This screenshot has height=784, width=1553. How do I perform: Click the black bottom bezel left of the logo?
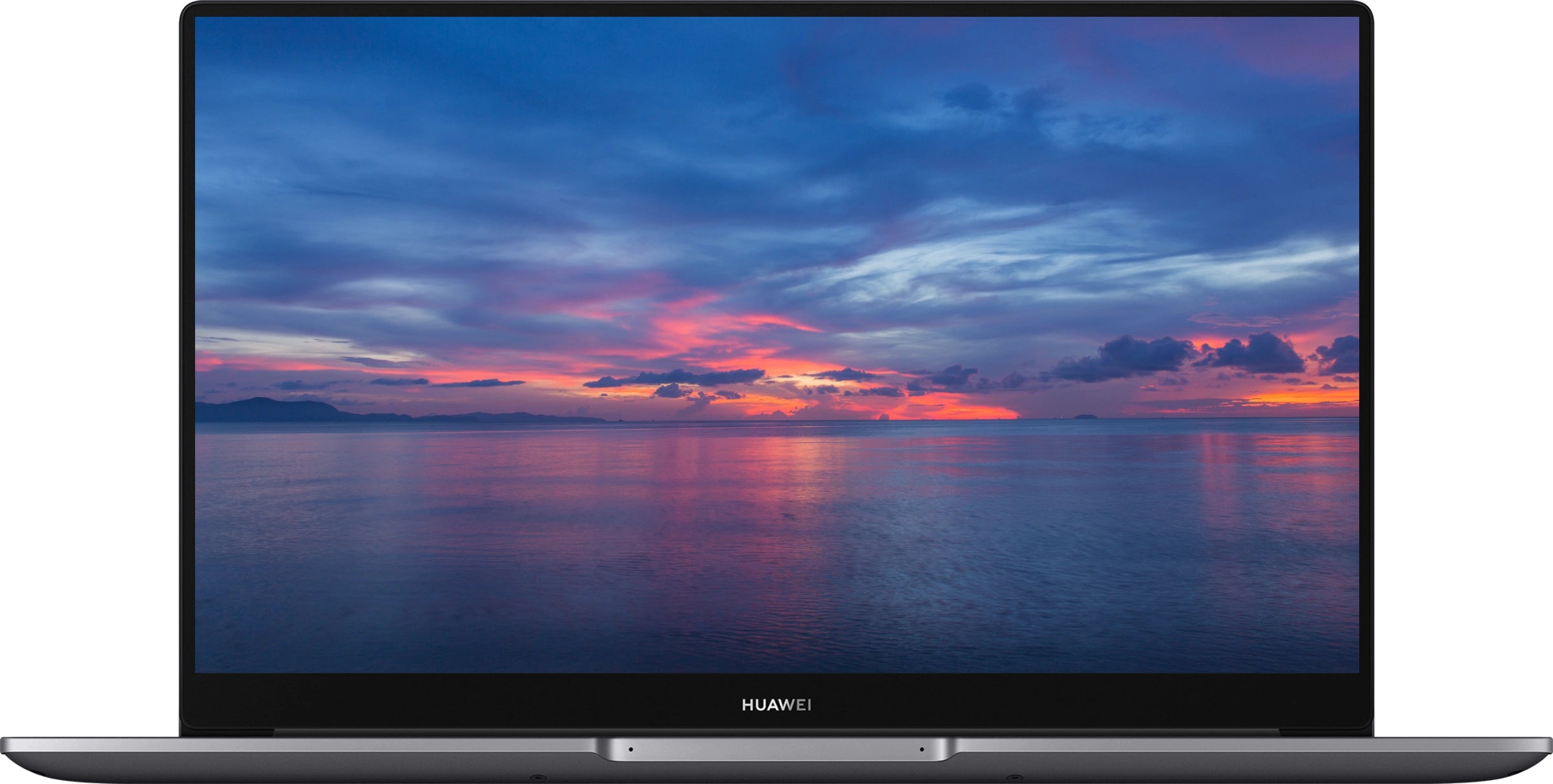pos(452,704)
